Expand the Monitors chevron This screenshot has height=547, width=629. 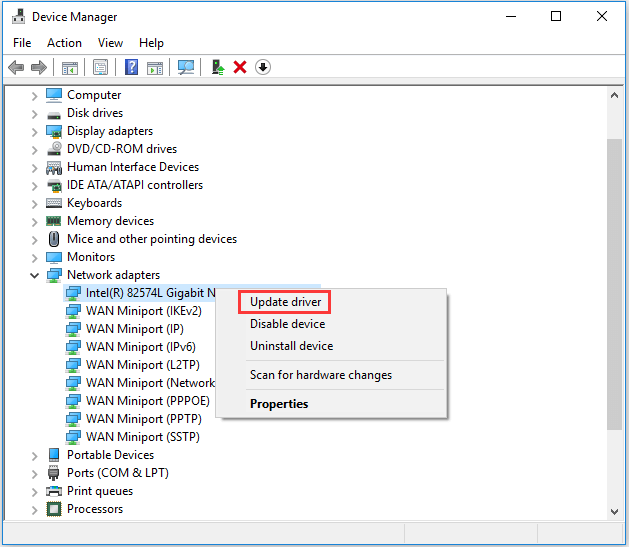(34, 258)
